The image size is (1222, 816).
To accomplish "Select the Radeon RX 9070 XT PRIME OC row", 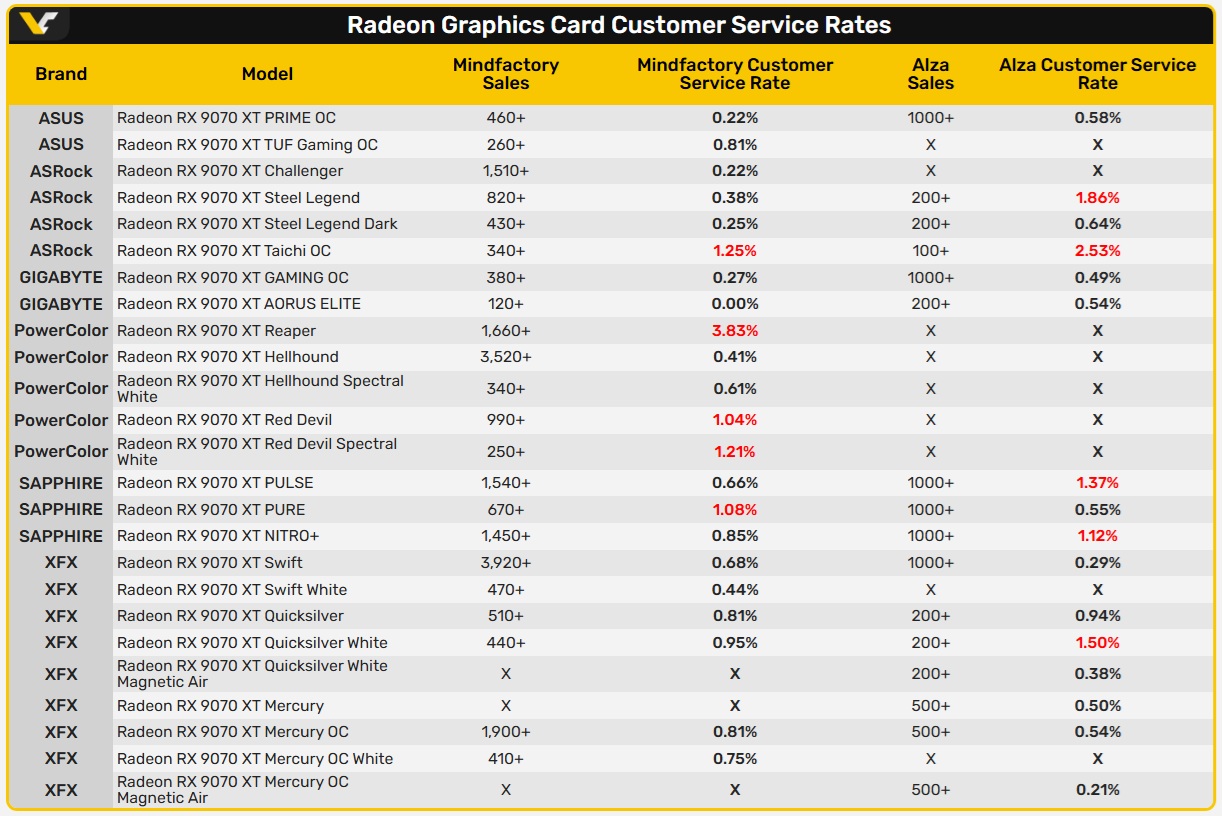I will 610,118.
